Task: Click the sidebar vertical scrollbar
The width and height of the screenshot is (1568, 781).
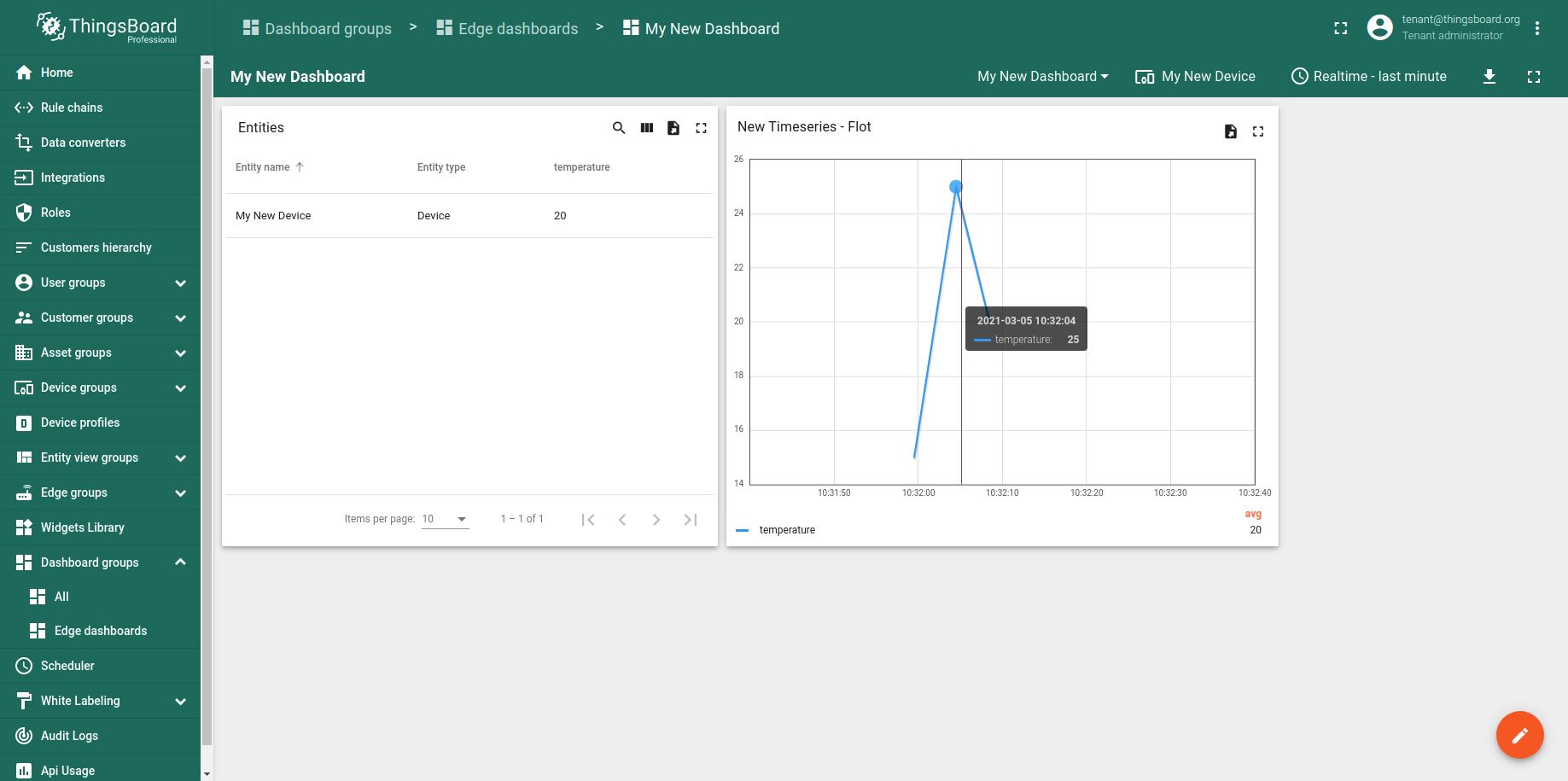Action: point(207,405)
